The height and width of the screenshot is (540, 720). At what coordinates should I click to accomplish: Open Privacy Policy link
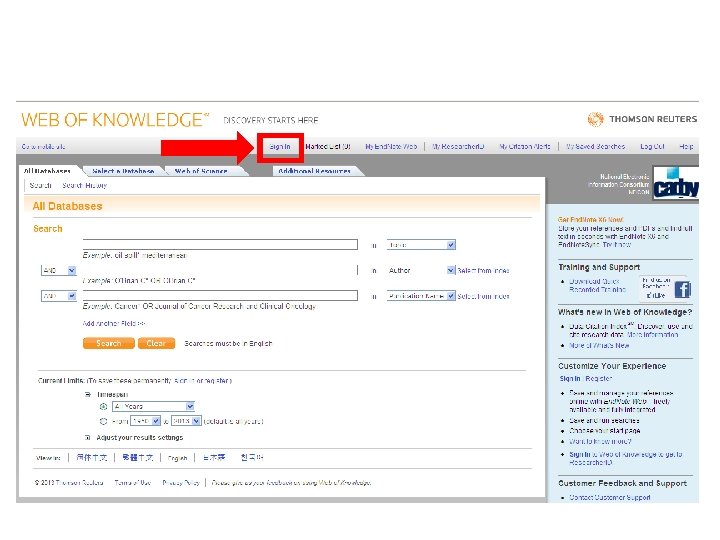[181, 483]
